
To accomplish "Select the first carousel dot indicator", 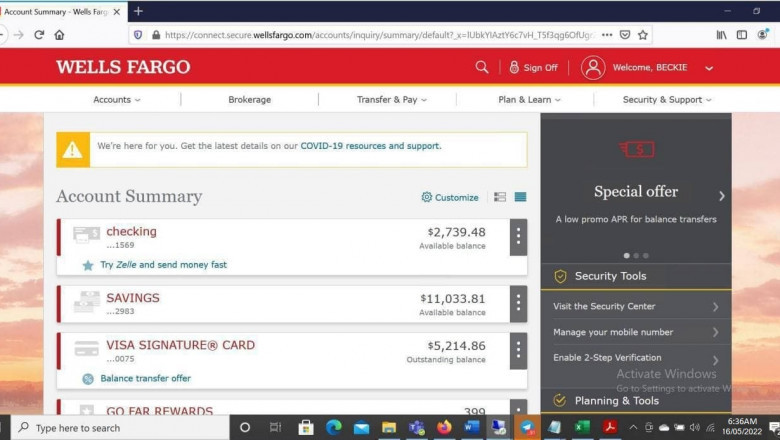I will coord(626,255).
